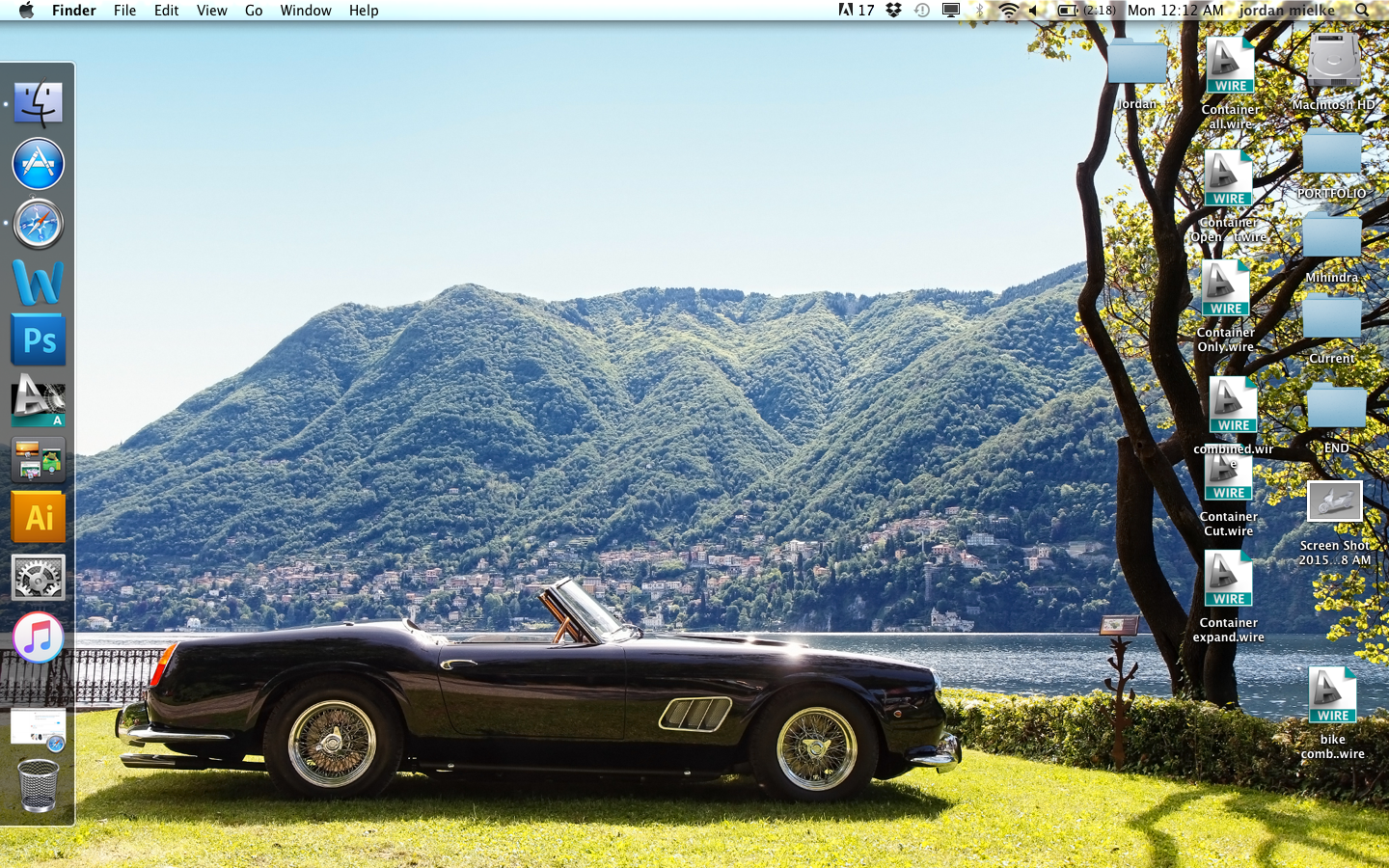
Task: Launch the App Store from the Dock
Action: tap(39, 164)
